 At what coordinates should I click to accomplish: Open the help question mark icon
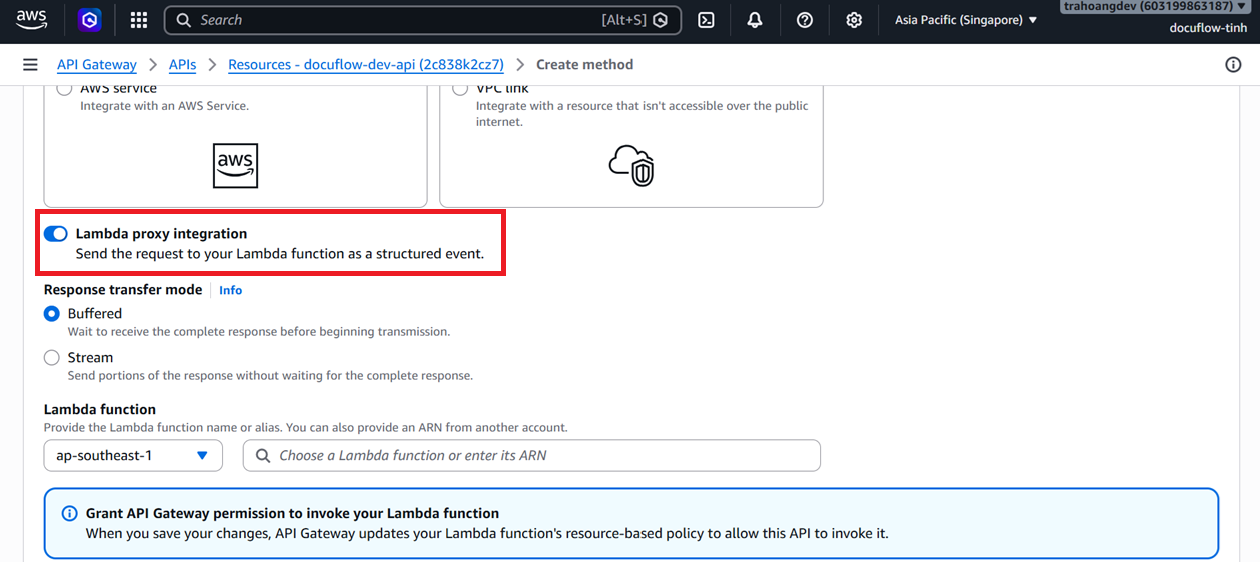(805, 20)
